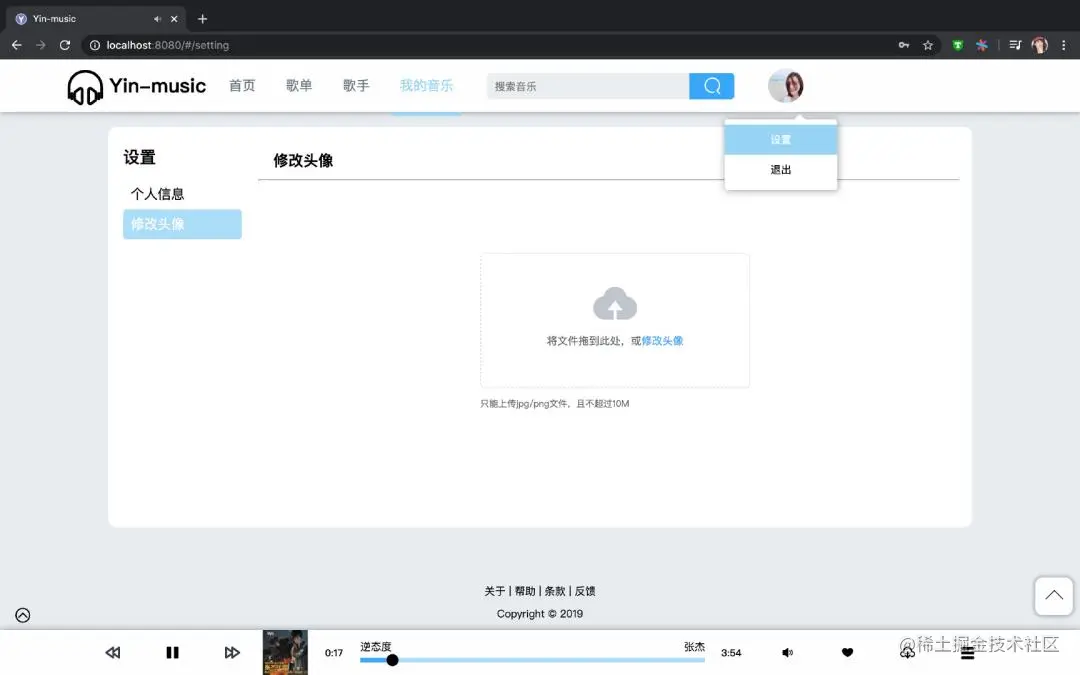
Task: Open the colorful pinwheel extension icon
Action: pos(982,45)
